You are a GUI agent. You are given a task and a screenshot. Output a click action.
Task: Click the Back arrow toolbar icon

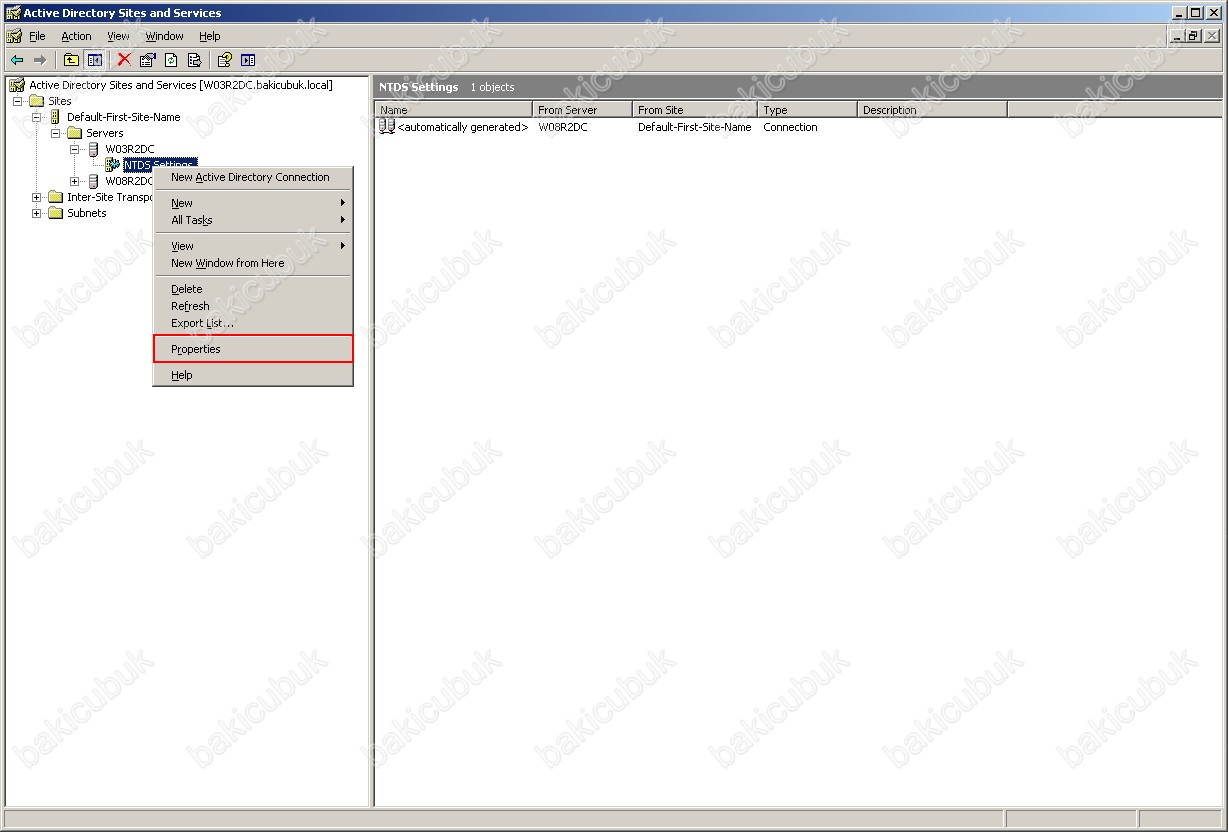tap(17, 60)
